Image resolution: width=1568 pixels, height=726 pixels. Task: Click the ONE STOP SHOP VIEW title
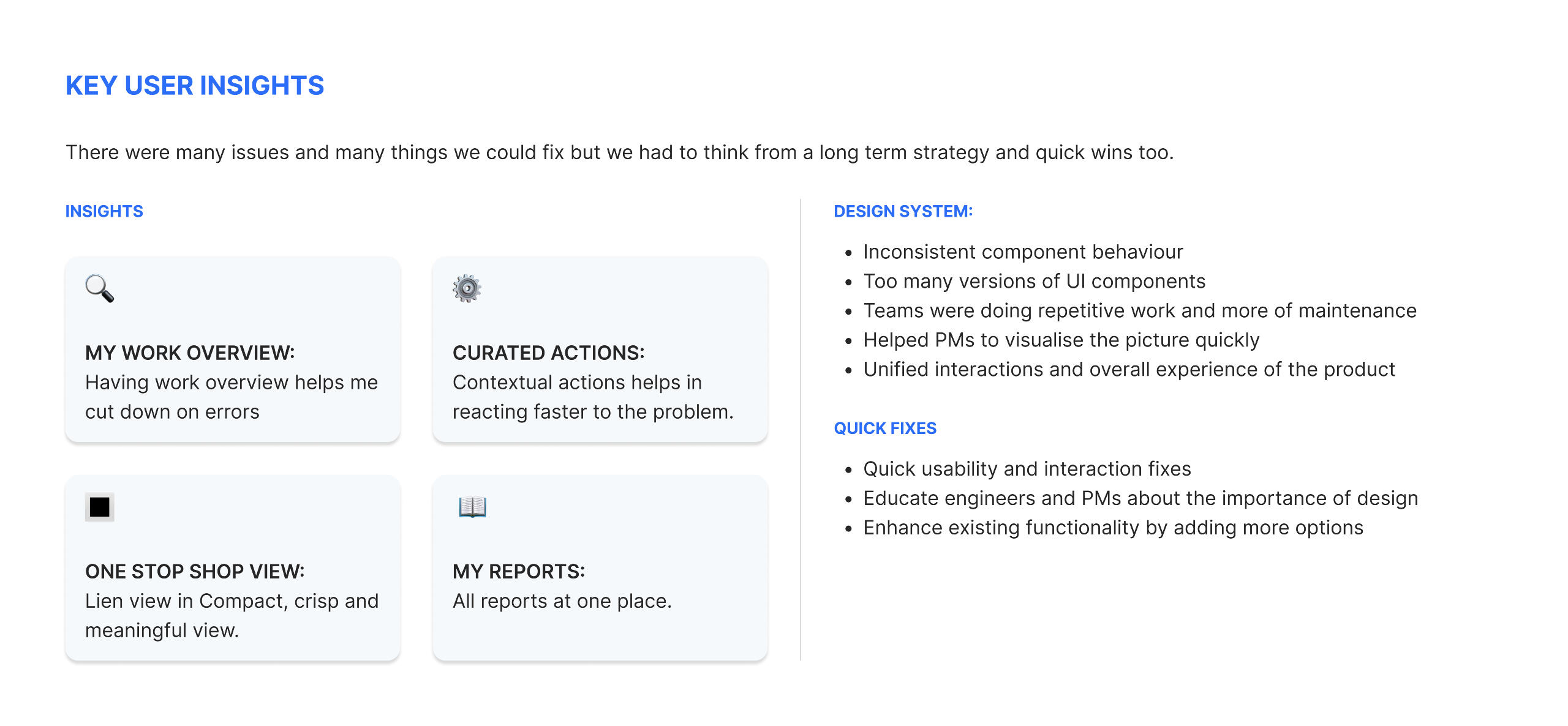[195, 572]
